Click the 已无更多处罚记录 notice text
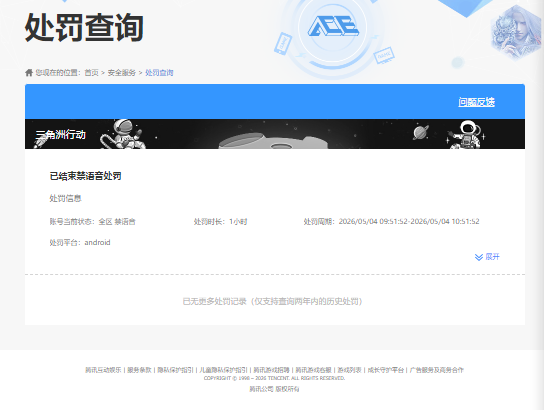544x410 pixels. click(272, 301)
